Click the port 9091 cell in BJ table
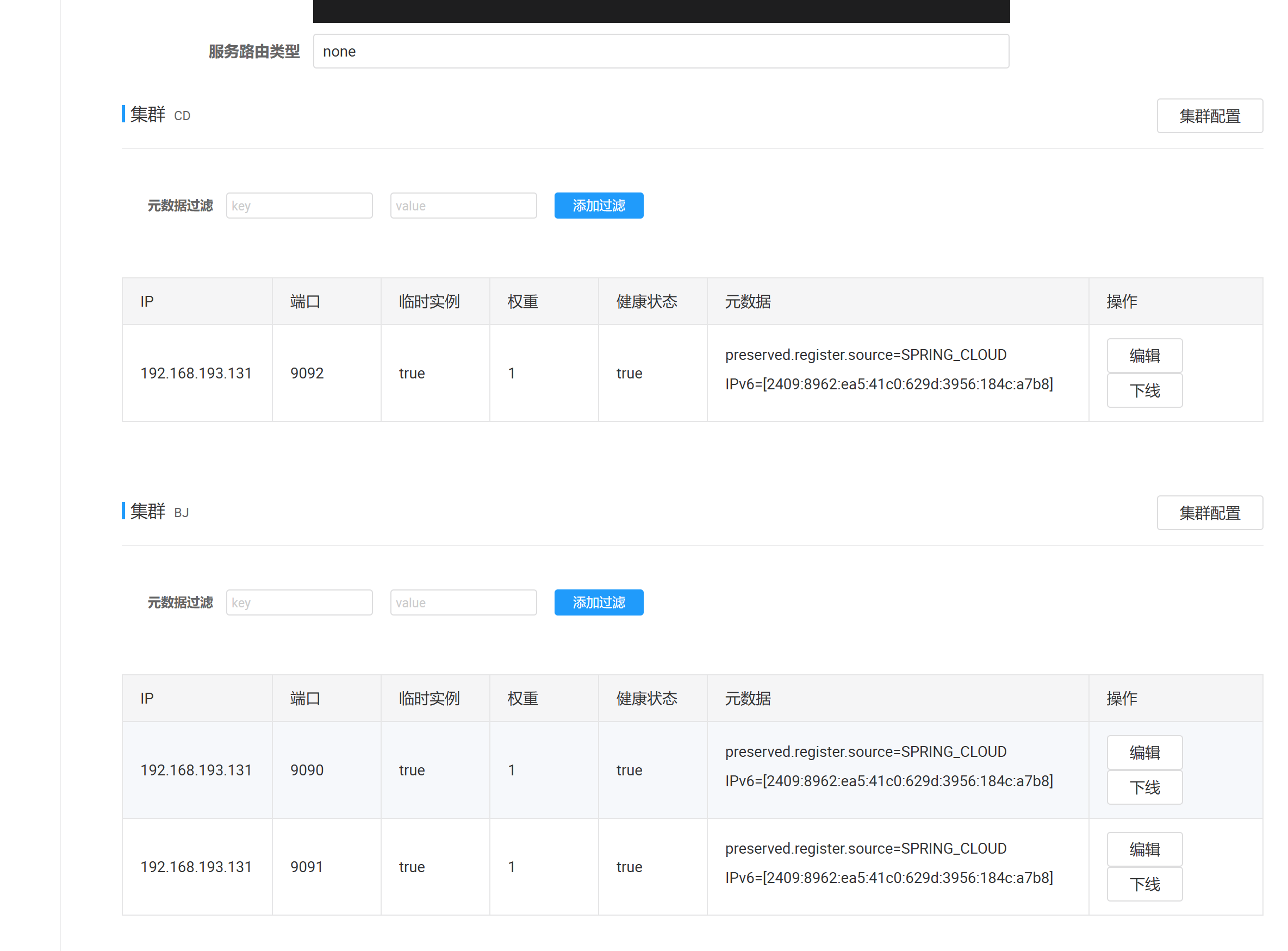Image resolution: width=1288 pixels, height=951 pixels. click(x=307, y=866)
